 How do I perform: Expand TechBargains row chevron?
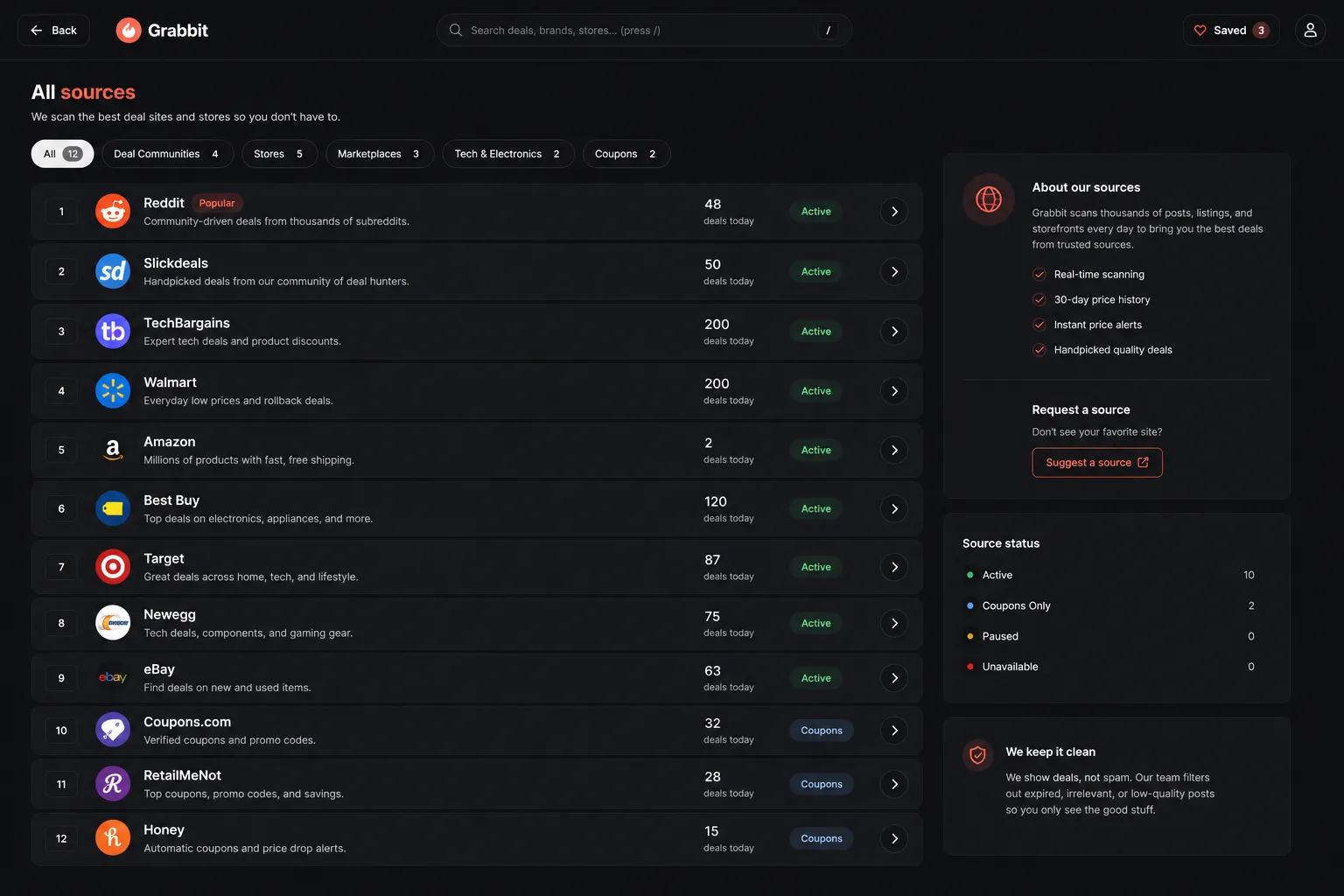[x=894, y=332]
